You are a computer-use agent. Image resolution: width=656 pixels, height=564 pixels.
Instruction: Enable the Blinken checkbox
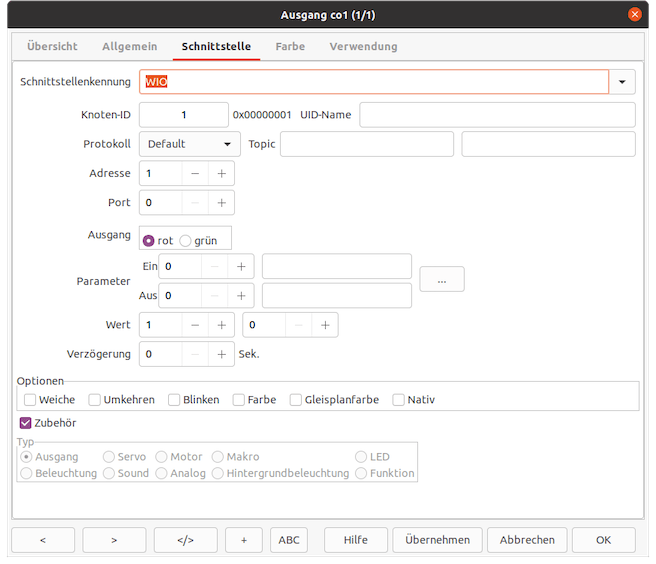pos(174,400)
